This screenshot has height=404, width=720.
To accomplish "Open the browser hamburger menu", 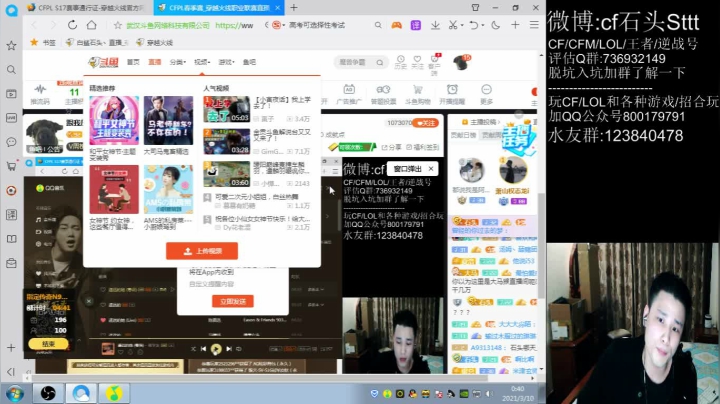I will point(534,25).
